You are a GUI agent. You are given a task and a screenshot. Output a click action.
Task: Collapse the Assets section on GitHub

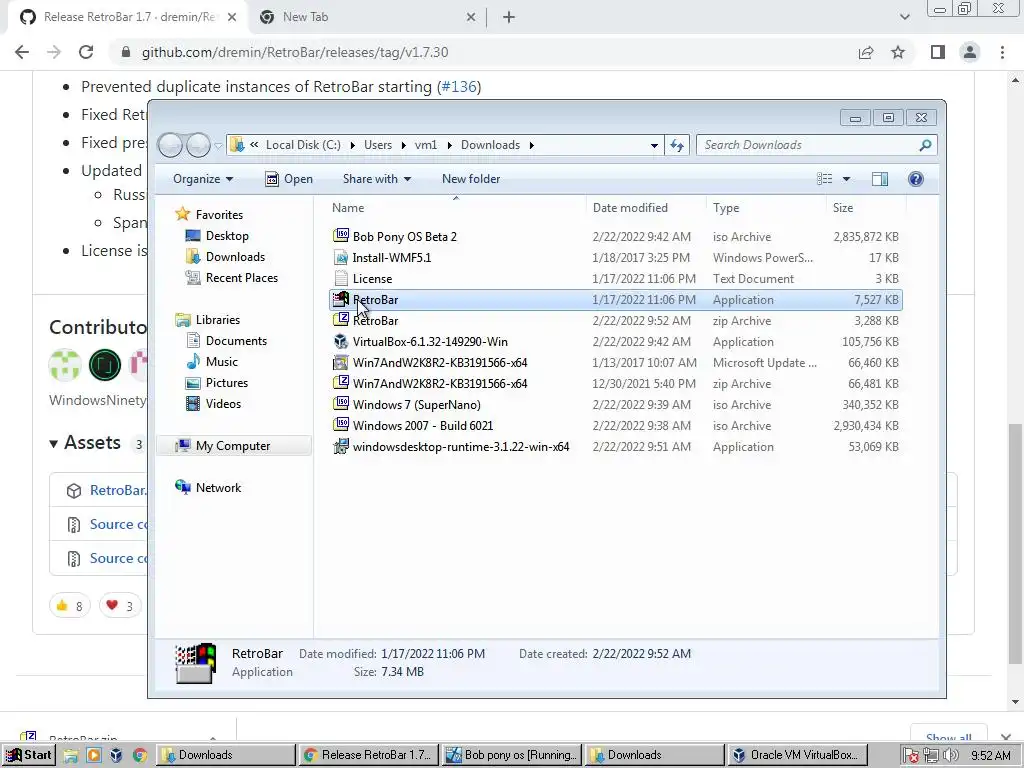[x=85, y=443]
